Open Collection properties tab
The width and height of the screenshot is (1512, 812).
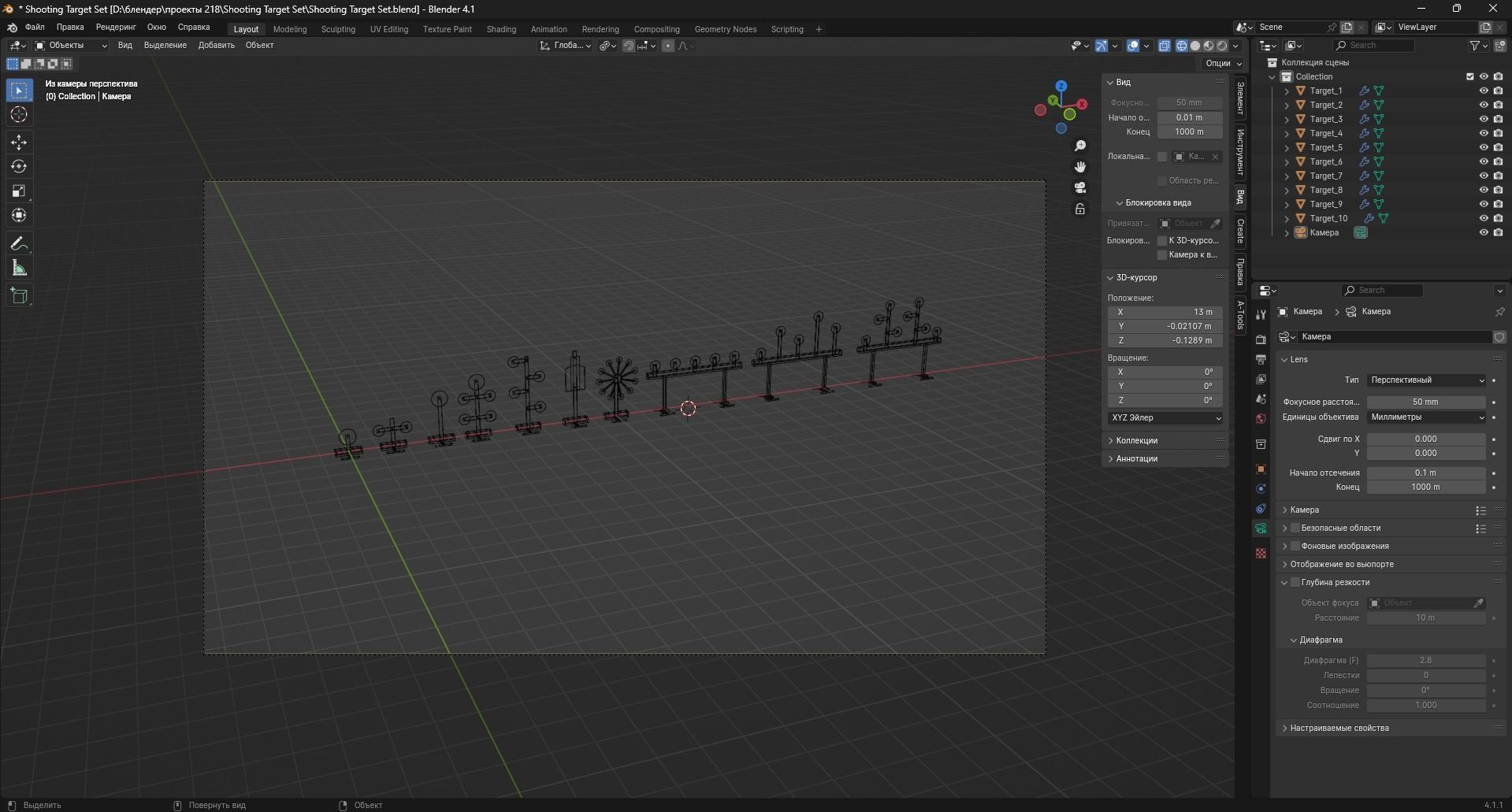tap(1261, 444)
